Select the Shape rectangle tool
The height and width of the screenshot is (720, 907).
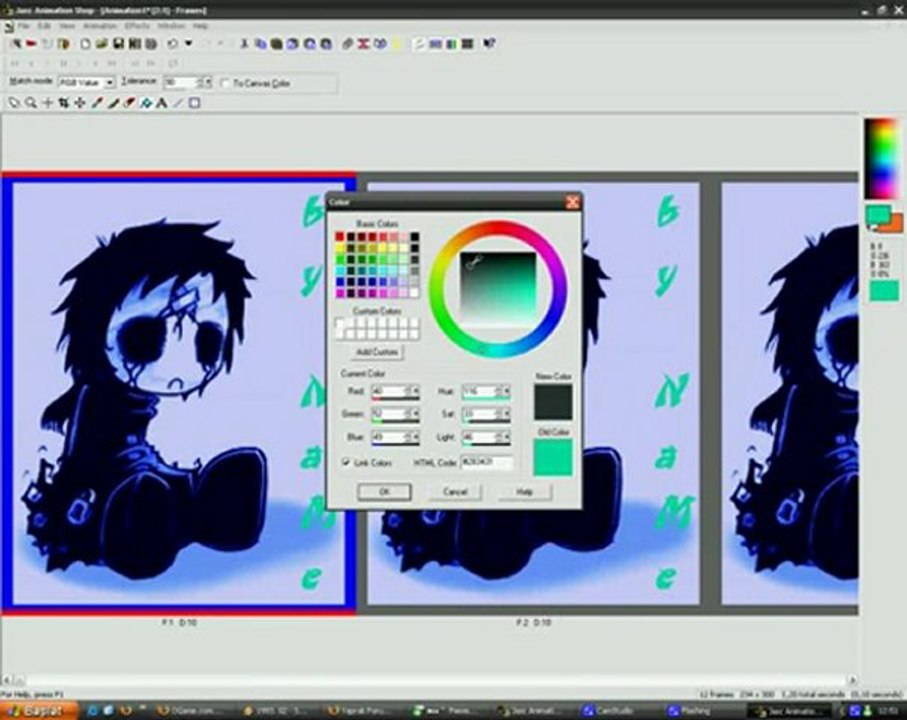coord(195,103)
